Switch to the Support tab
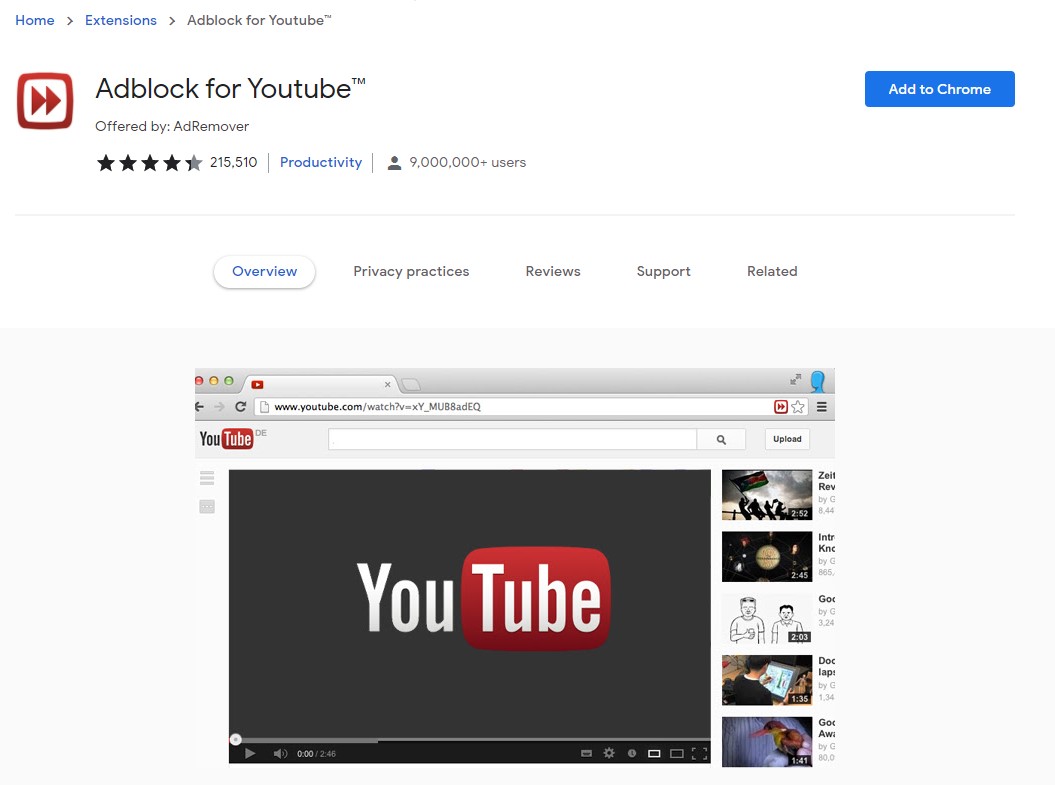The image size is (1055, 785). pos(663,271)
